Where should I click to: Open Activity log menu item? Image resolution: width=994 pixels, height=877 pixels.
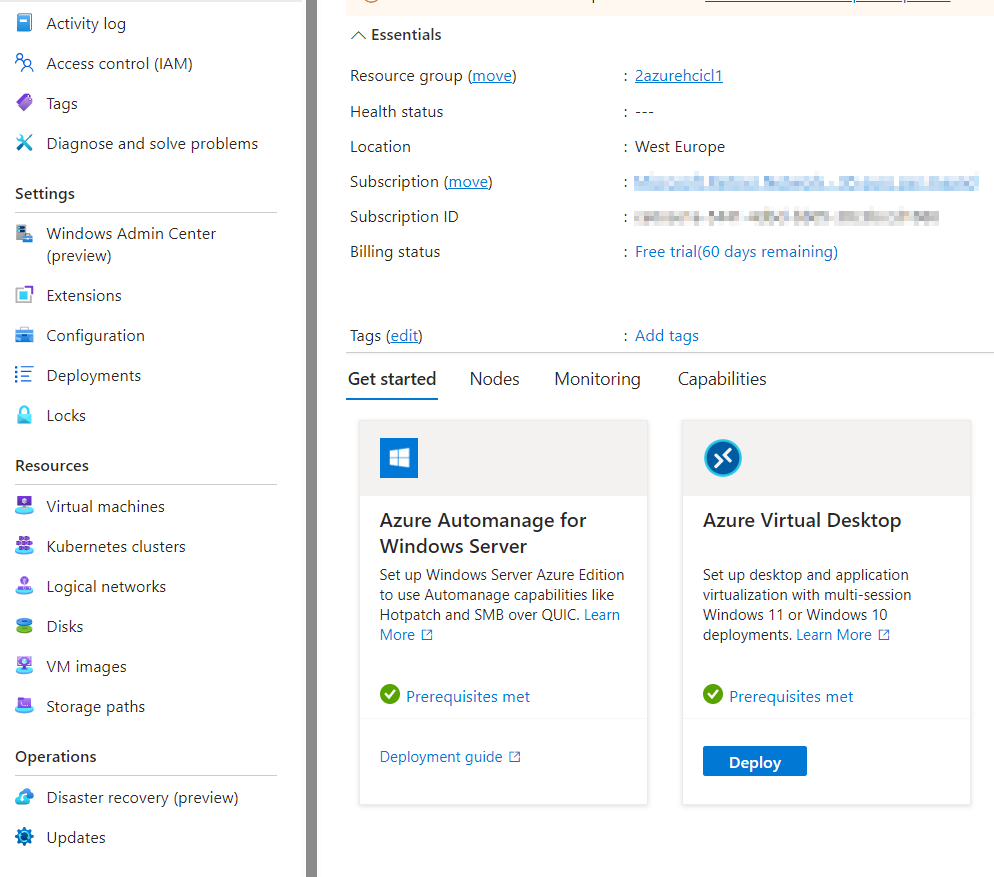[86, 23]
